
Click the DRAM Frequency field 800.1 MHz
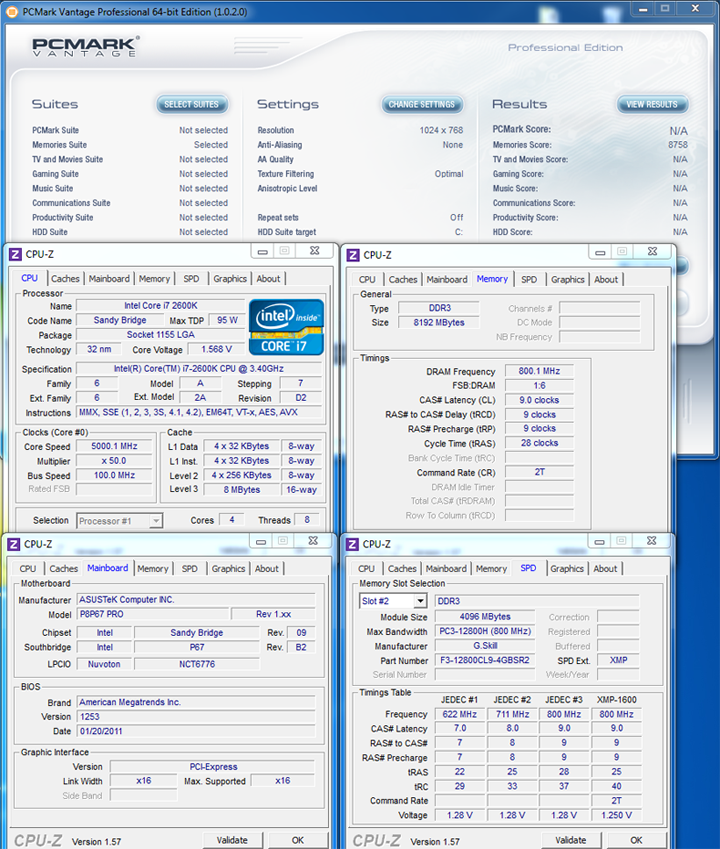point(539,371)
